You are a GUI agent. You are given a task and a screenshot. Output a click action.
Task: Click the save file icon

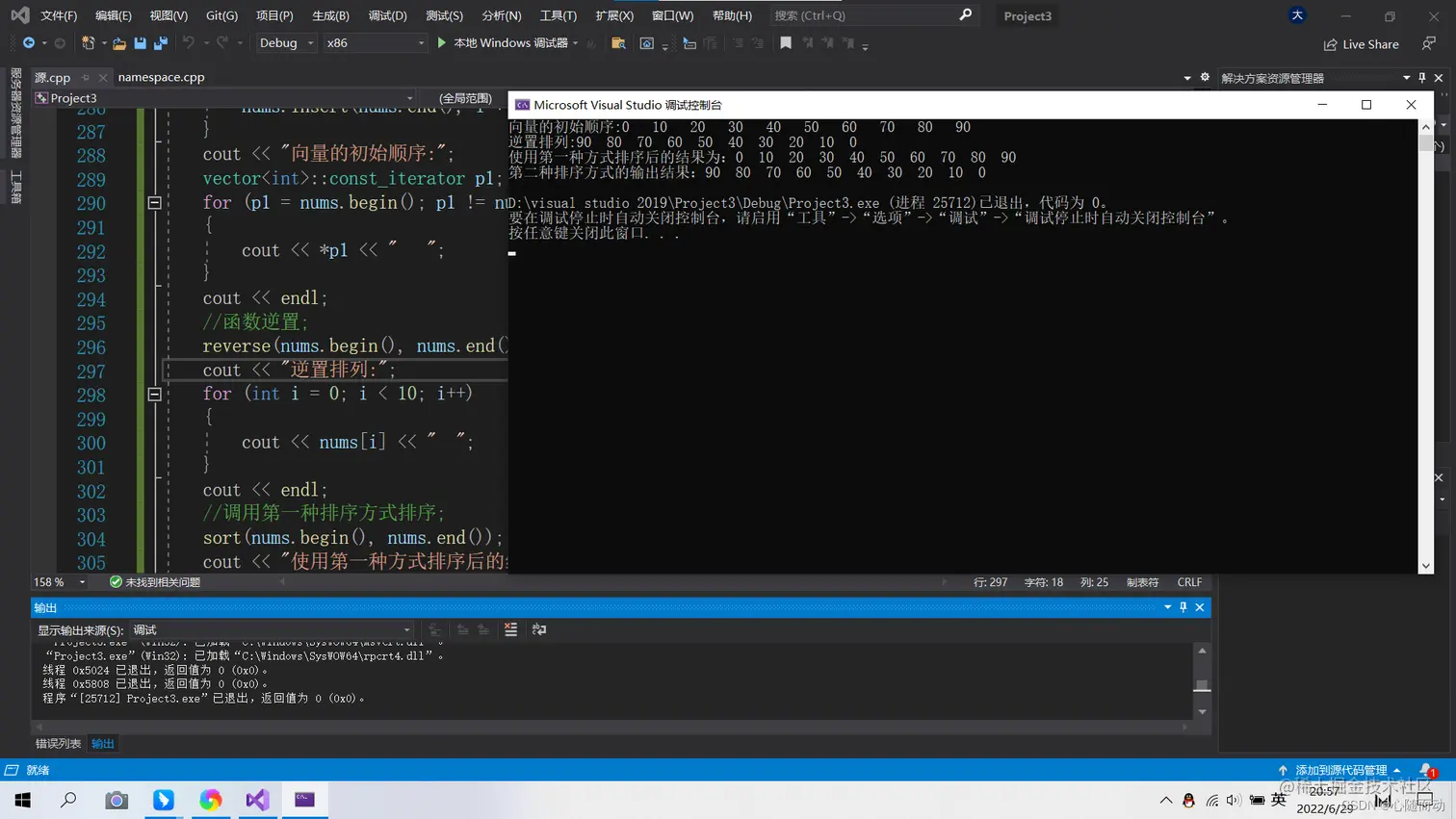point(141,43)
